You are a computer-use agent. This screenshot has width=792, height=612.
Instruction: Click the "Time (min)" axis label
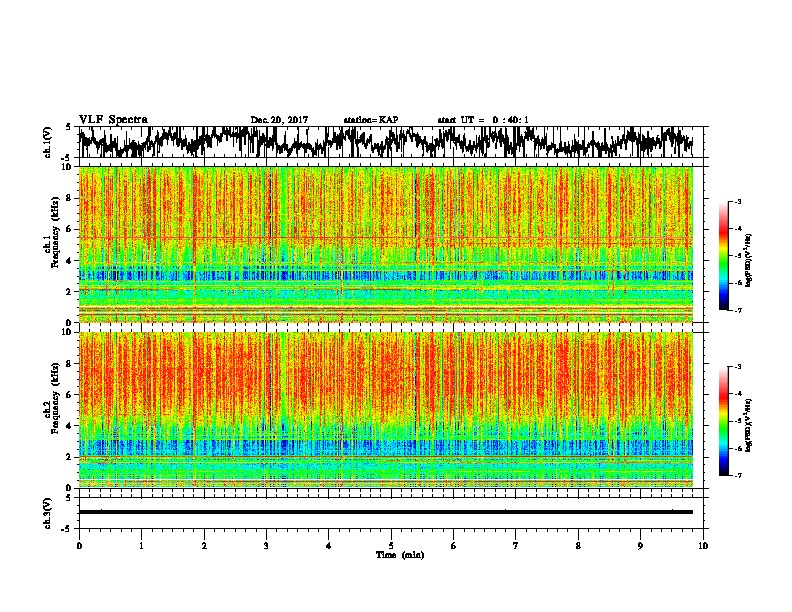coord(400,555)
